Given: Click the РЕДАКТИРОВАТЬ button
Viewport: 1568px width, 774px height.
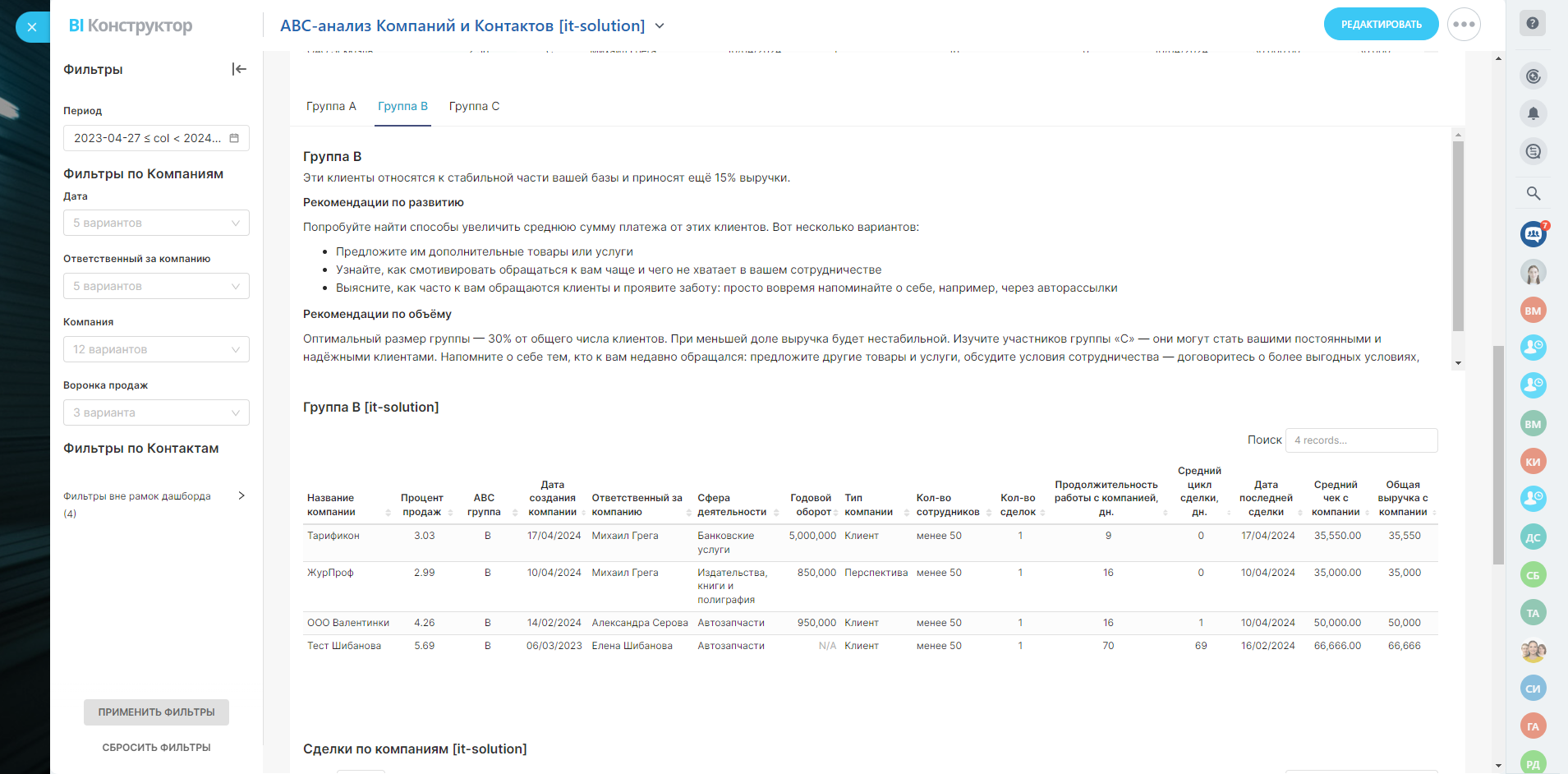Looking at the screenshot, I should point(1382,25).
